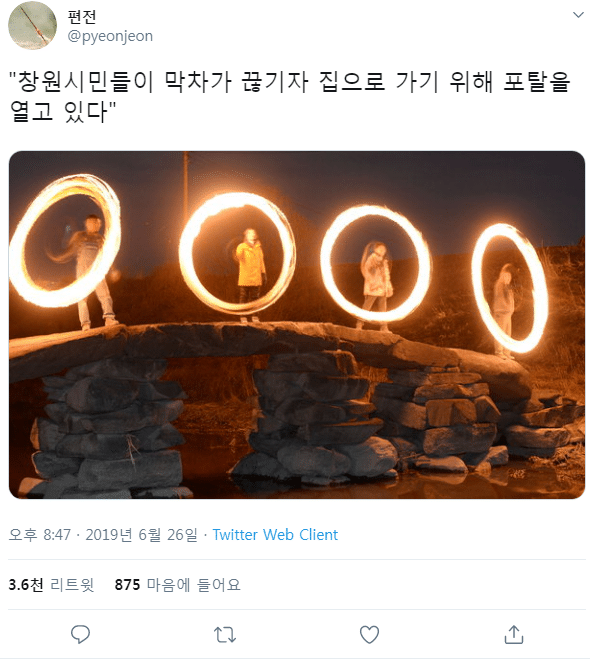Retweet this post using the retweet icon

coord(225,636)
